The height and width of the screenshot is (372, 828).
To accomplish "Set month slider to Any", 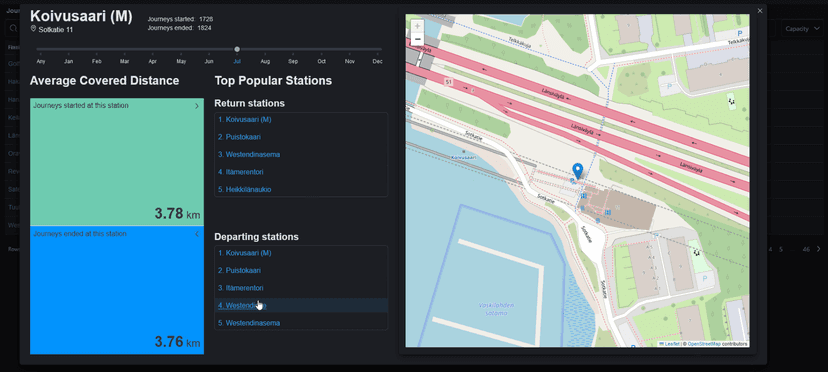I will [40, 61].
